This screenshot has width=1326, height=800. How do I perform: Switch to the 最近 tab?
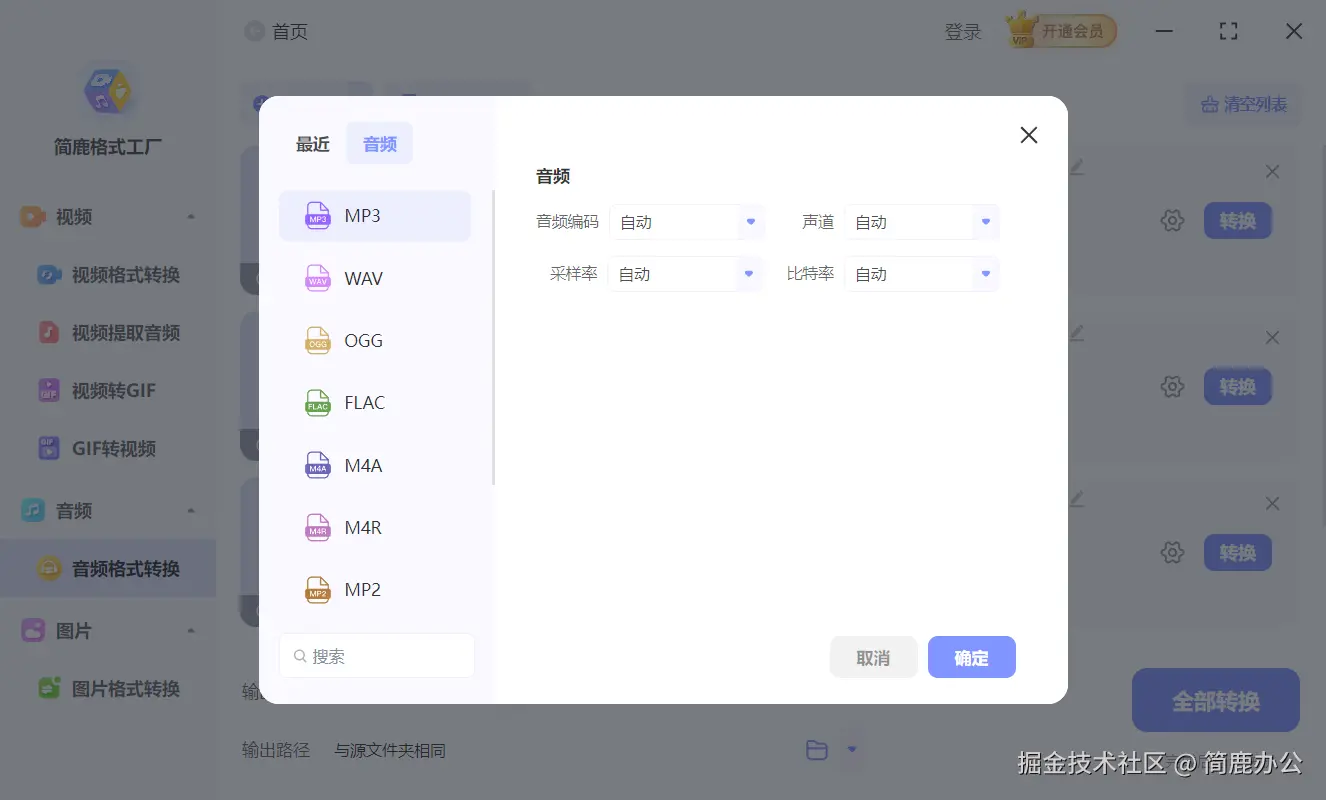pyautogui.click(x=312, y=143)
